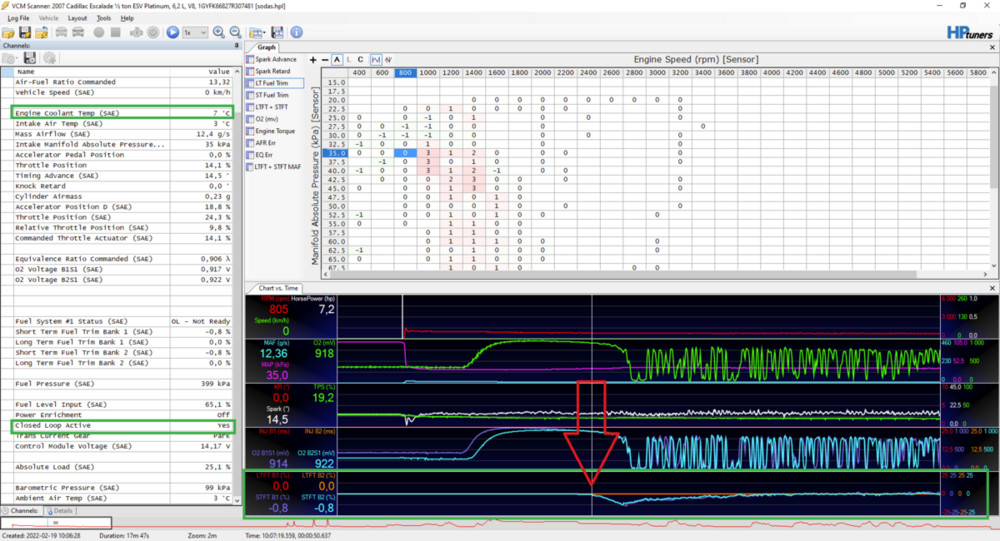This screenshot has height=541, width=1000.
Task: Click the plus icon above the graph table
Action: click(x=313, y=60)
